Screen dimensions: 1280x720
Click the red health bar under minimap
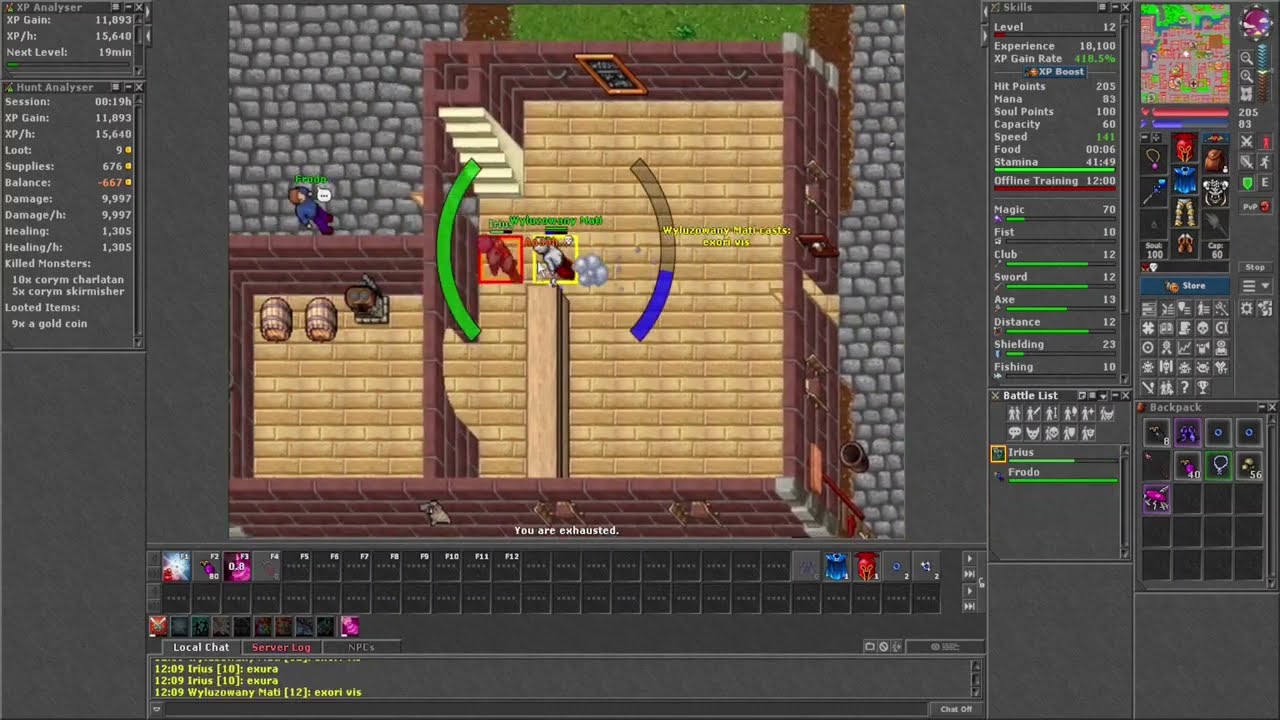[x=1190, y=112]
